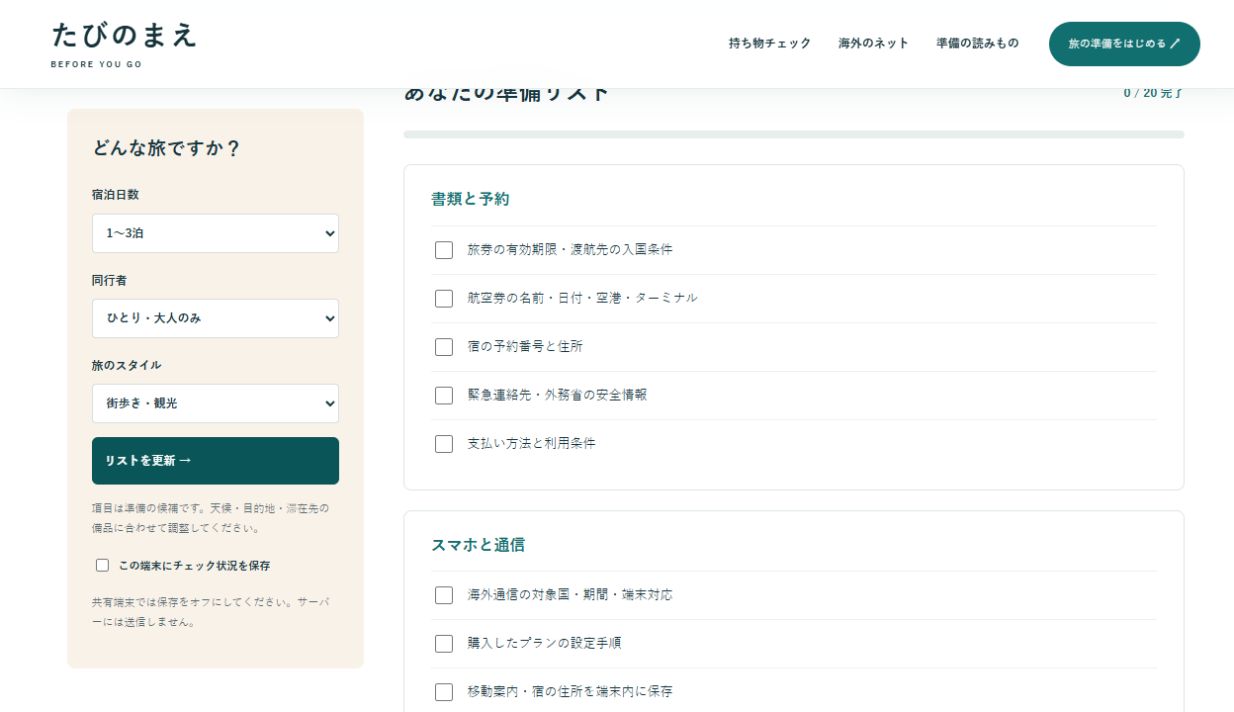Expand the 同行者 dropdown
This screenshot has height=712, width=1234.
pyautogui.click(x=215, y=318)
